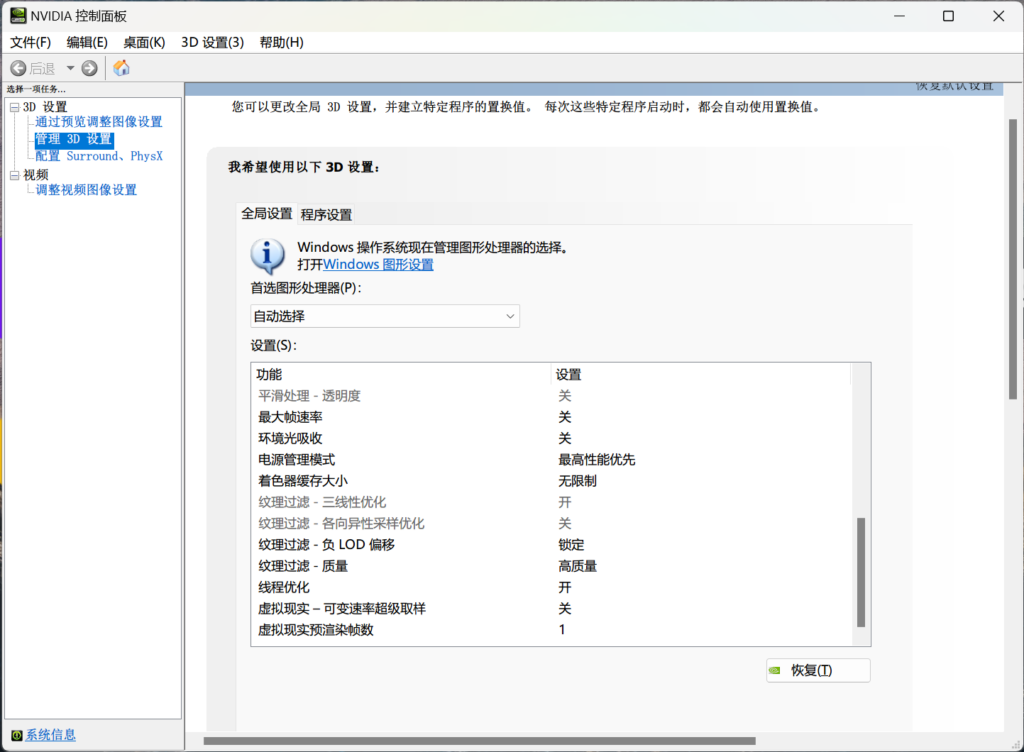The image size is (1024, 752).
Task: Click the NVIDIA logo icon in title bar
Action: pos(19,16)
